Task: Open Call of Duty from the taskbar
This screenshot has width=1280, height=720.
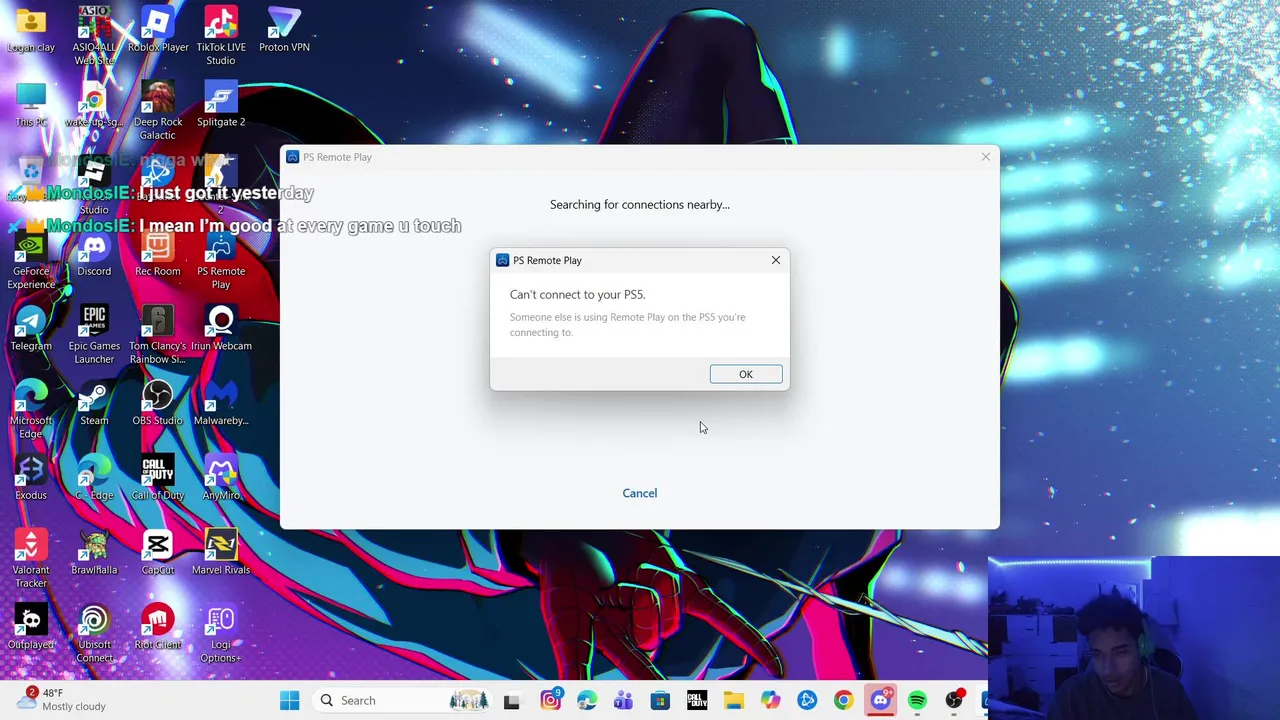Action: point(697,701)
